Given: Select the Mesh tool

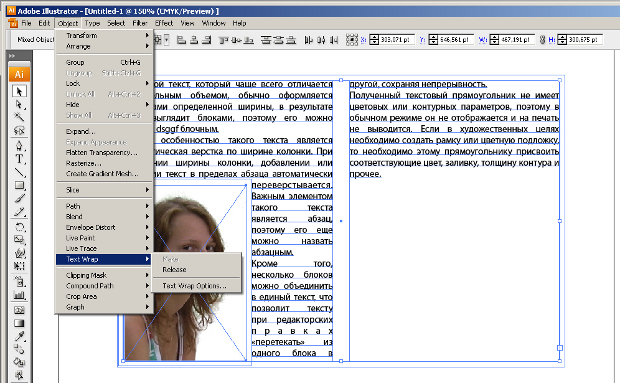Looking at the screenshot, I should click(x=19, y=310).
